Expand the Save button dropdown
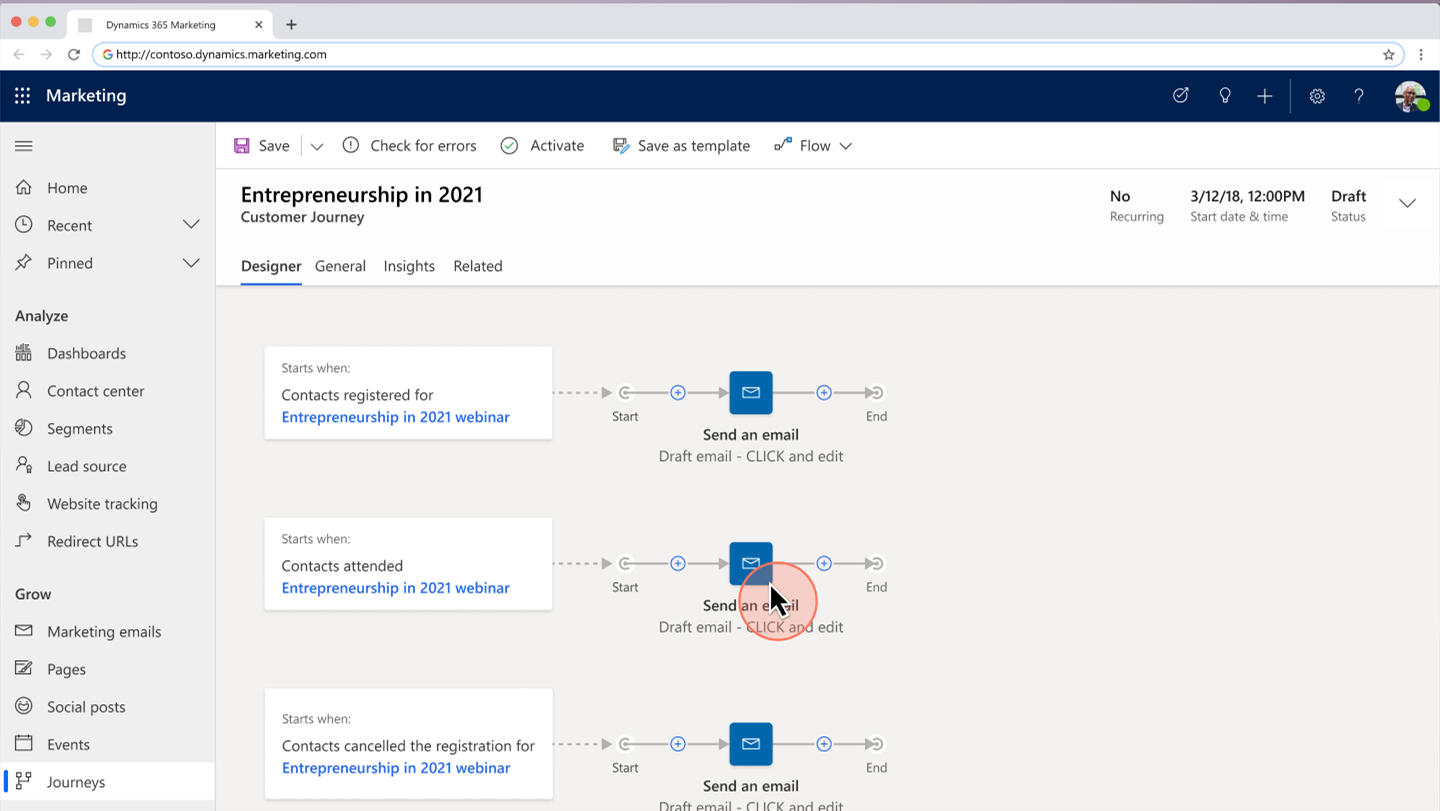 click(316, 145)
